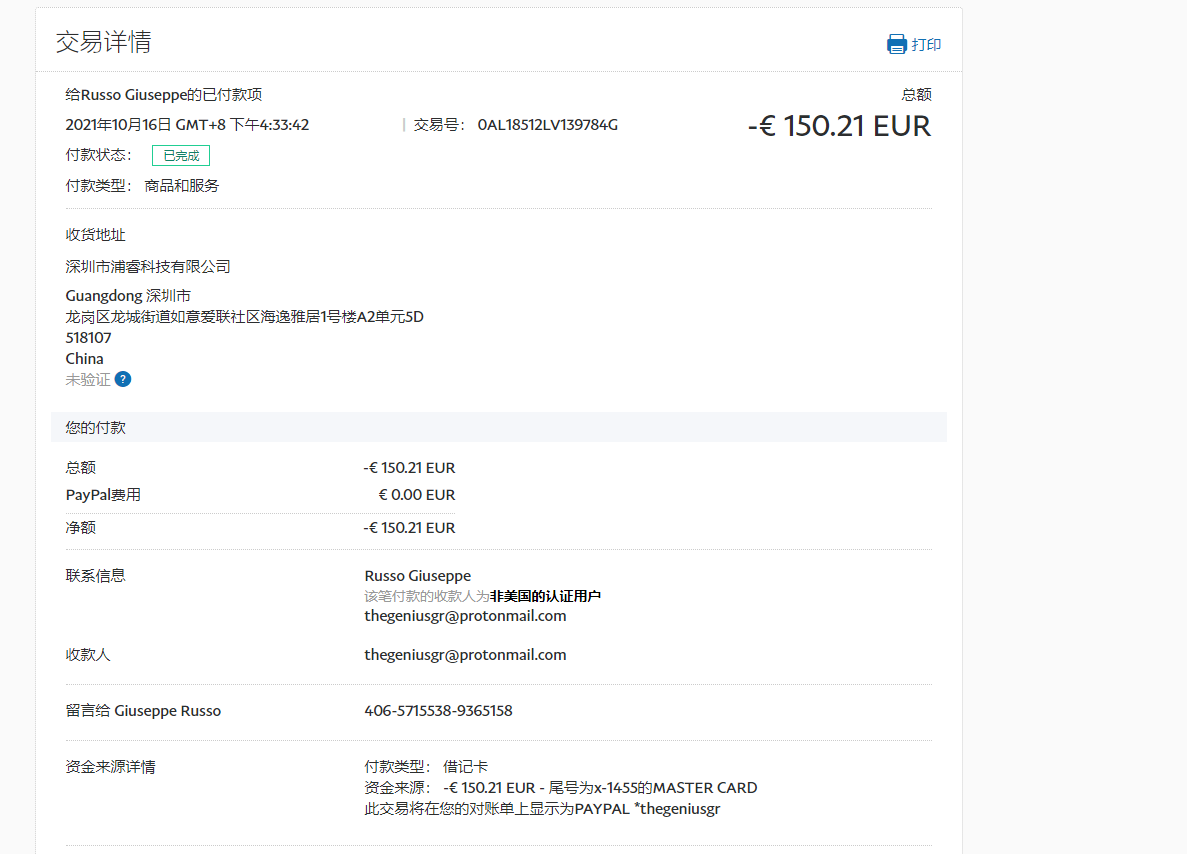
Task: Click the 非美国的认证用户 bold text
Action: [x=545, y=596]
